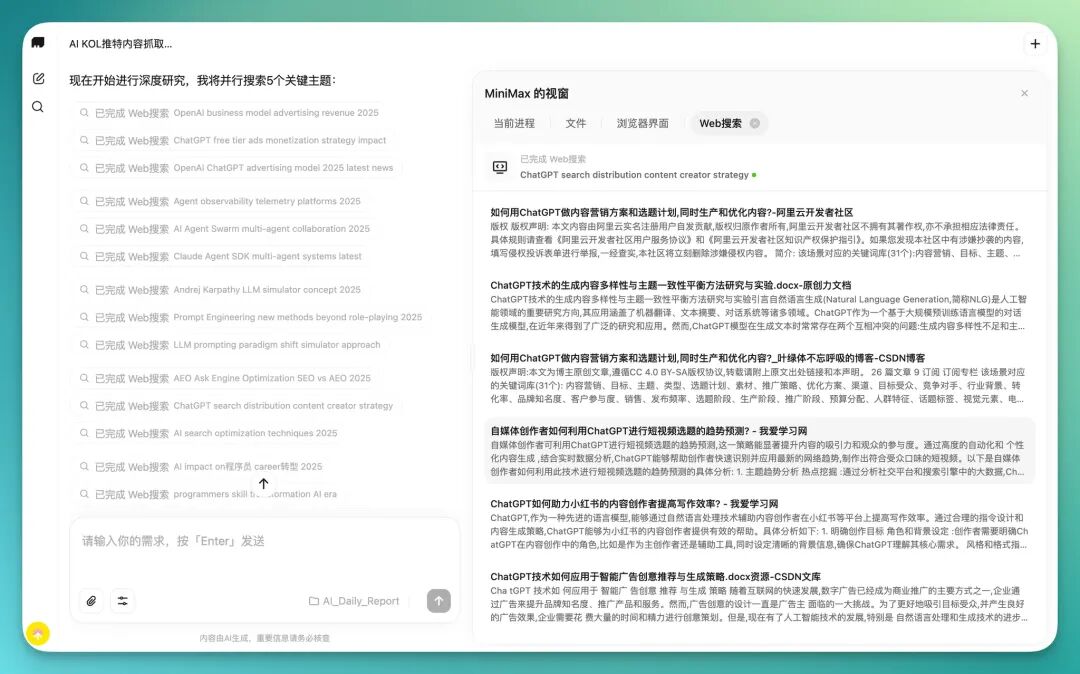Click query text 'ChatGPT search distribution content creator strategy' in panel header
1080x674 pixels.
634,175
